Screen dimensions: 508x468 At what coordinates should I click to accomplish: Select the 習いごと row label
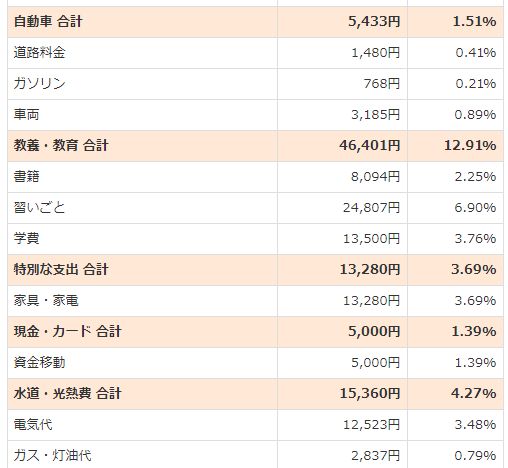40,208
